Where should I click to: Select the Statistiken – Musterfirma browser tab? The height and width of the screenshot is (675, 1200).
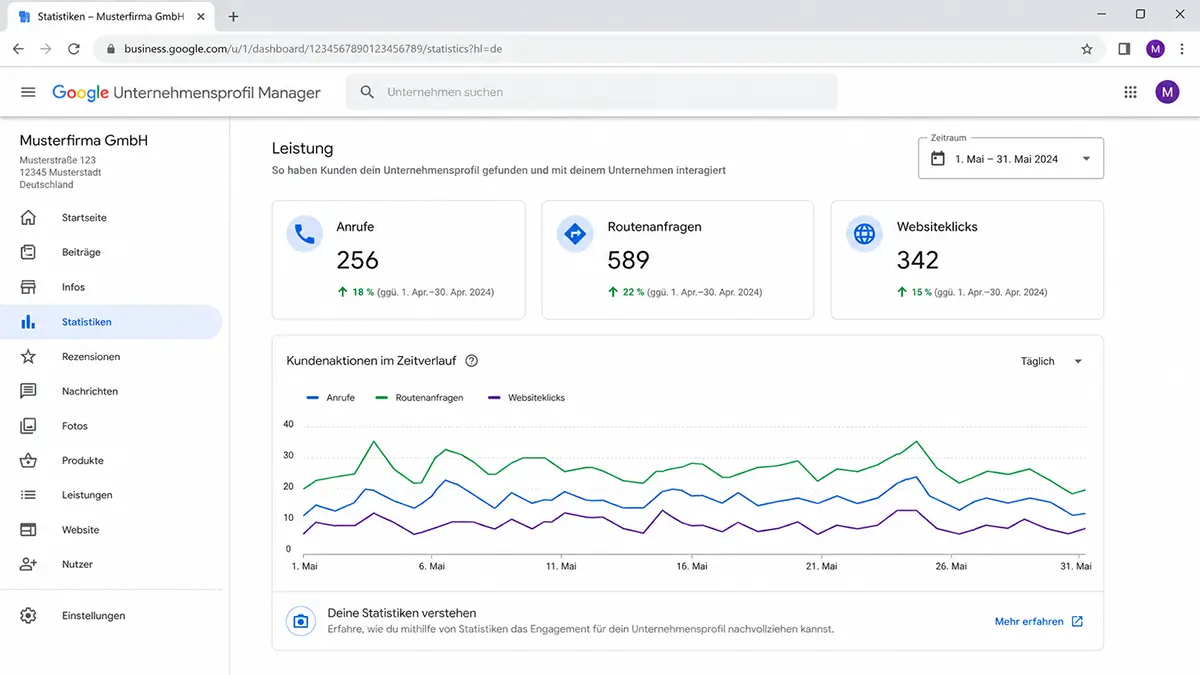[x=110, y=17]
